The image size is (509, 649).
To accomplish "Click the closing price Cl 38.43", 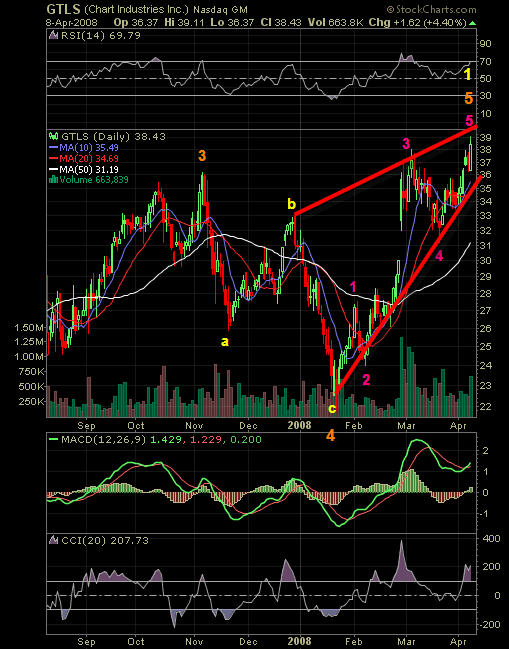I will [x=281, y=22].
